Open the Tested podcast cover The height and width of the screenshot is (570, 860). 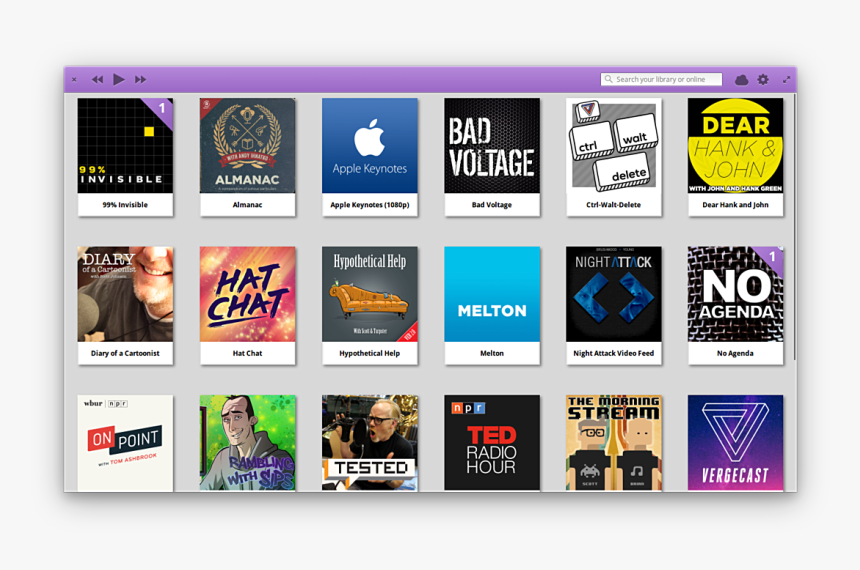pyautogui.click(x=370, y=443)
